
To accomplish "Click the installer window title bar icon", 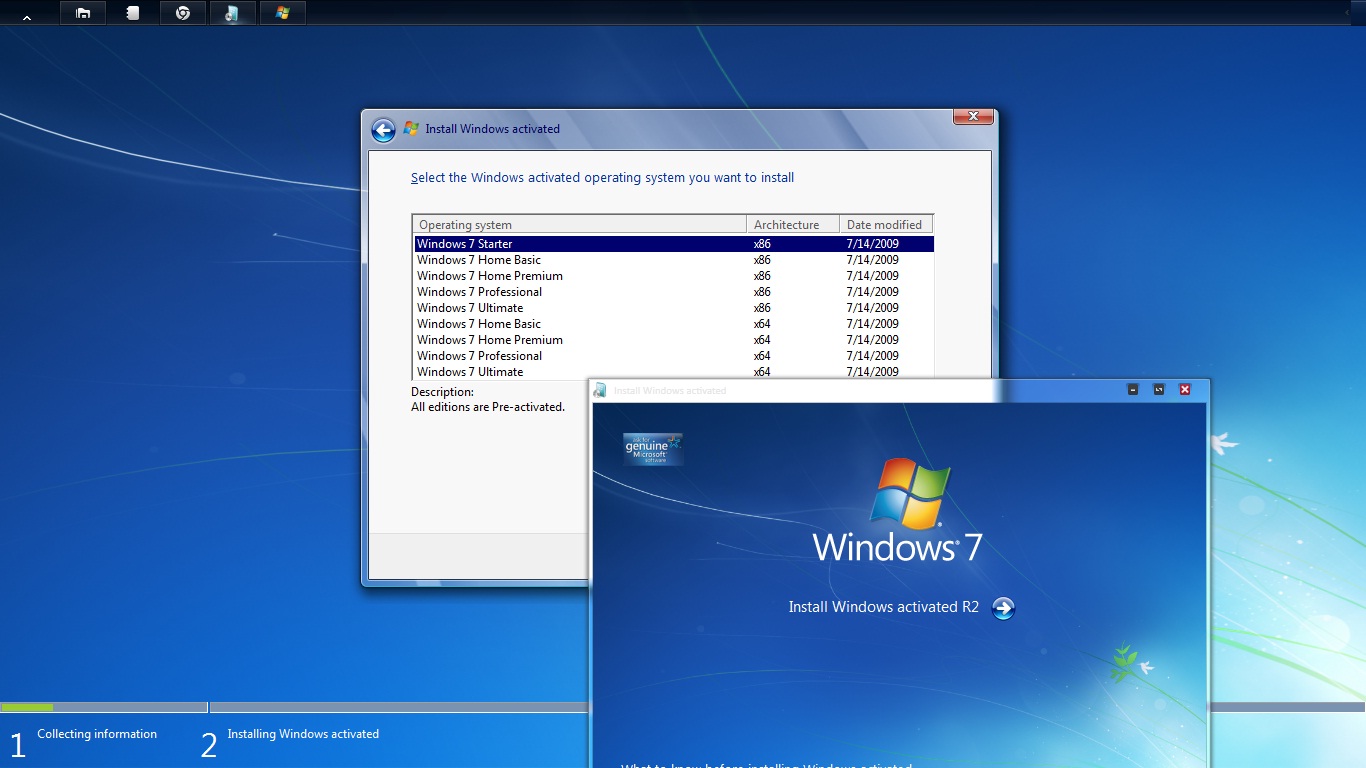I will [x=600, y=389].
